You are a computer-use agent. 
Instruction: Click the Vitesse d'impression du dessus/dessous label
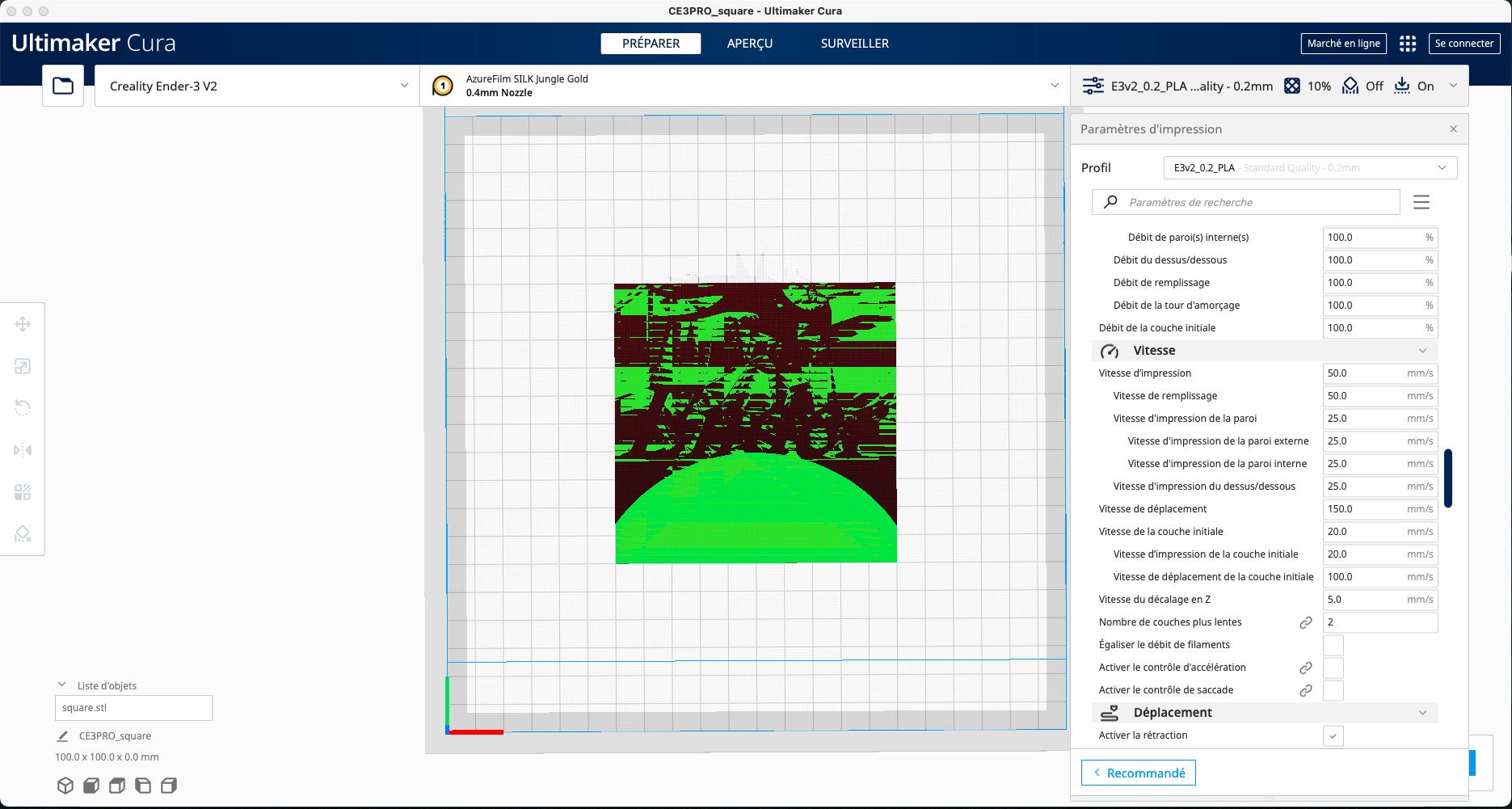click(x=1204, y=487)
